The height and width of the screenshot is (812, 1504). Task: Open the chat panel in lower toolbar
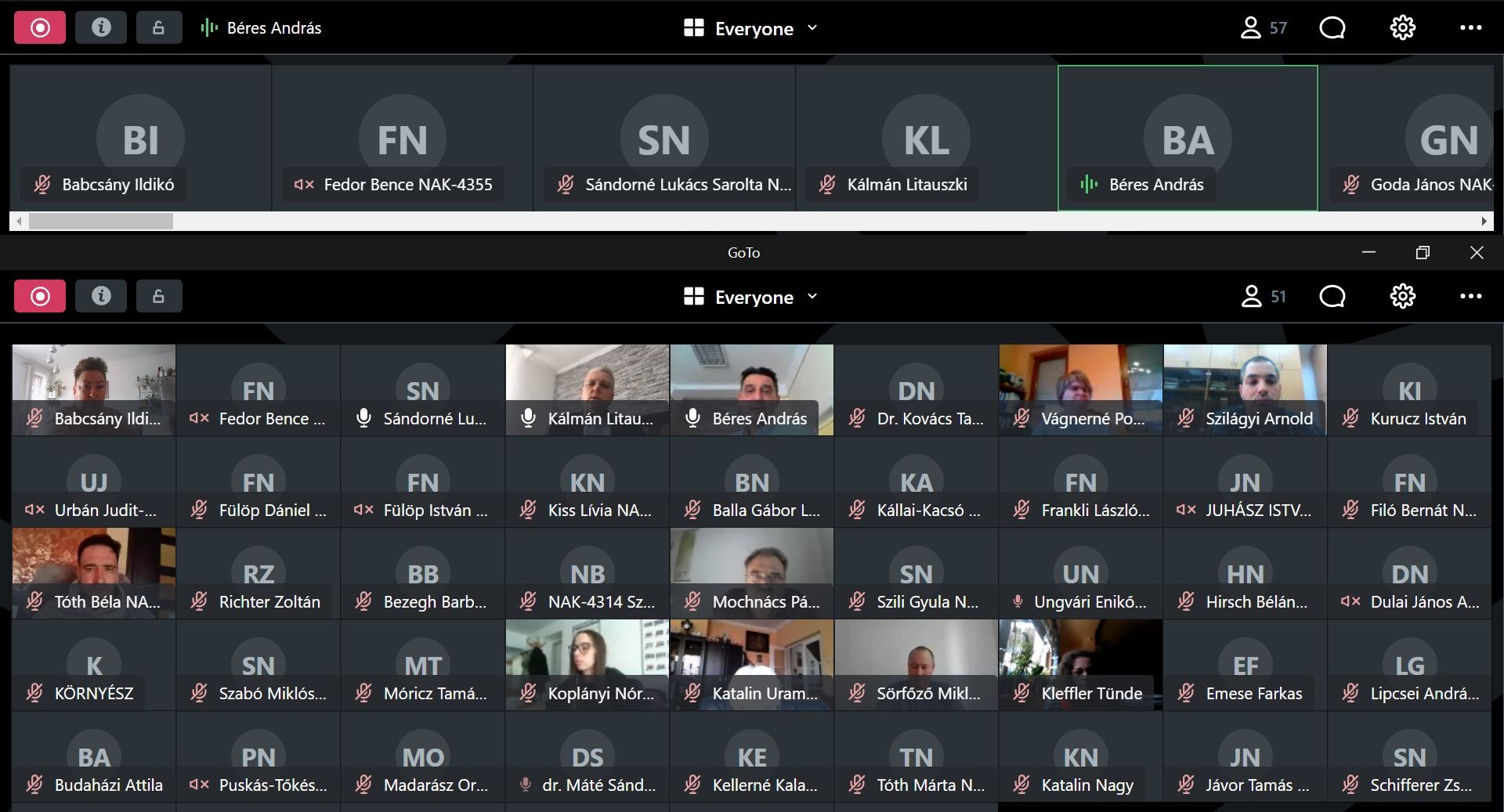(x=1332, y=297)
